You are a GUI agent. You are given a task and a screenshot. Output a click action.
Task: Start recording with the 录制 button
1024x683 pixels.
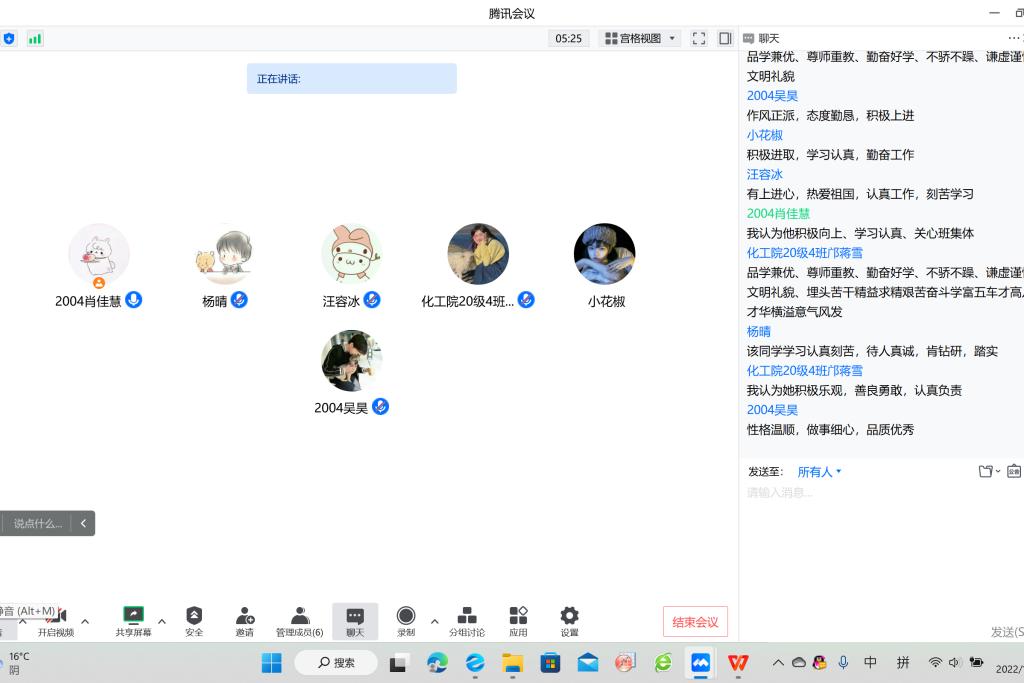click(x=406, y=620)
